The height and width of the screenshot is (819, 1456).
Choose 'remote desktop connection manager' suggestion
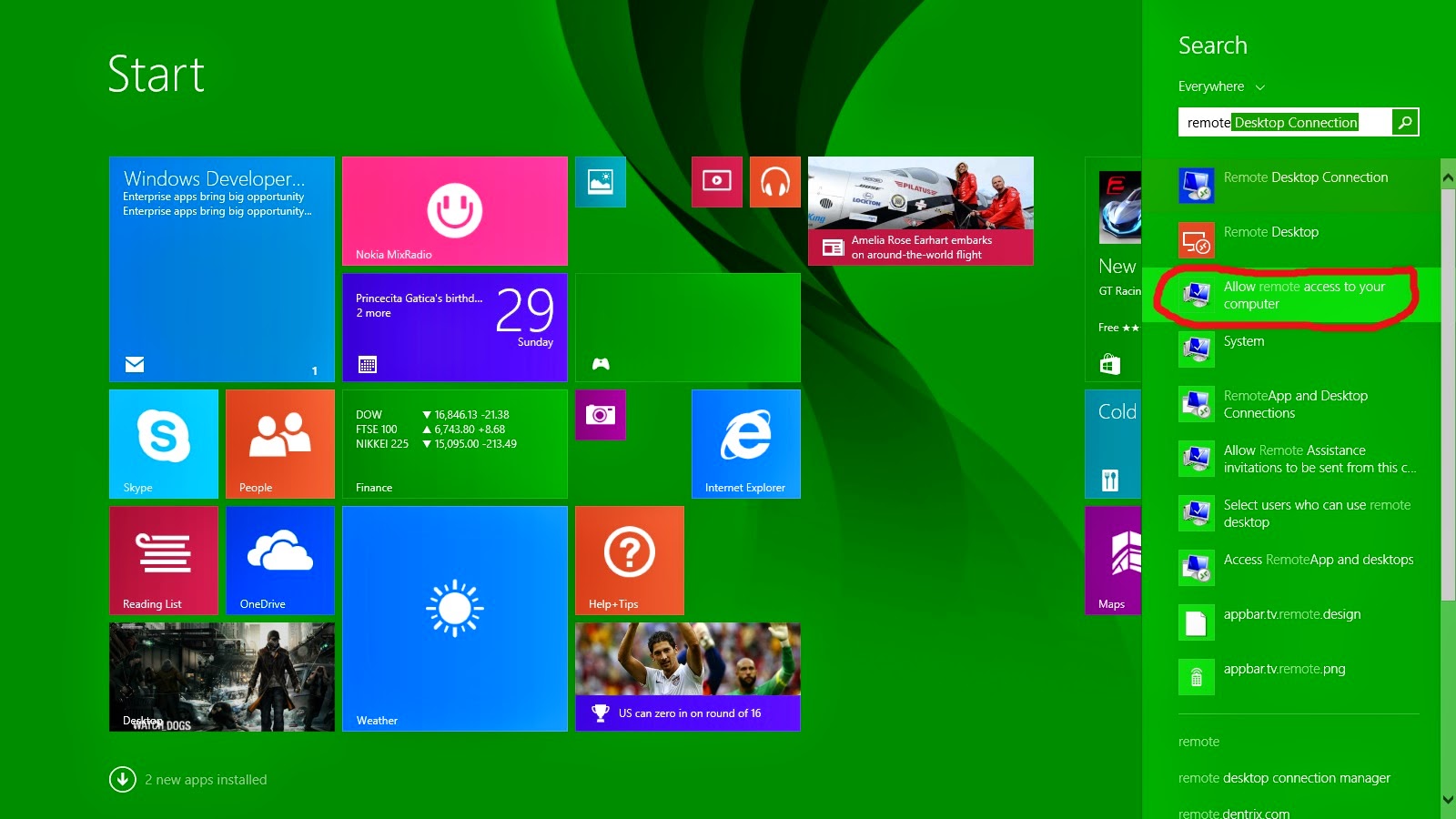tap(1284, 778)
